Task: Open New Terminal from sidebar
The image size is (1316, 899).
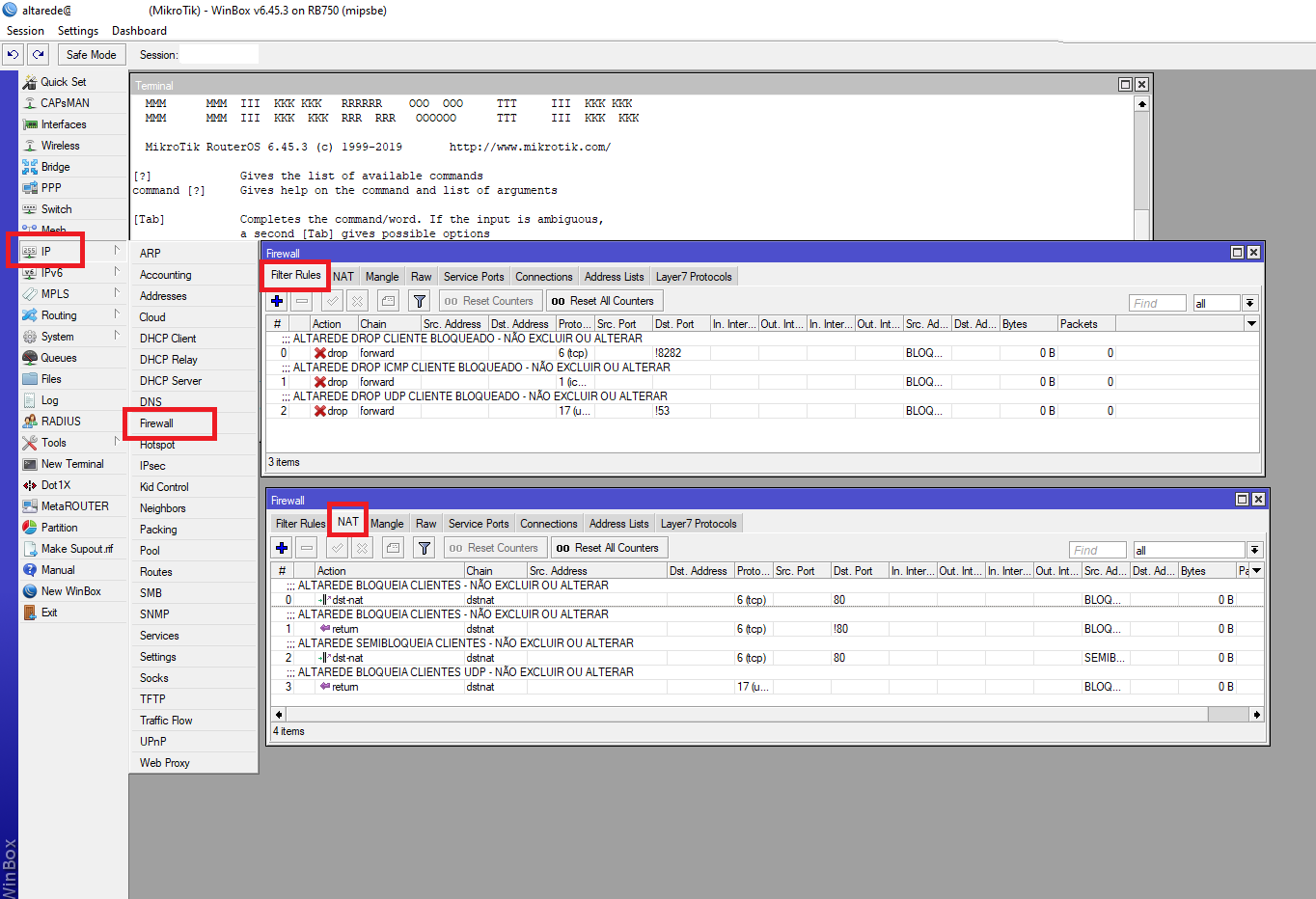Action: [72, 464]
